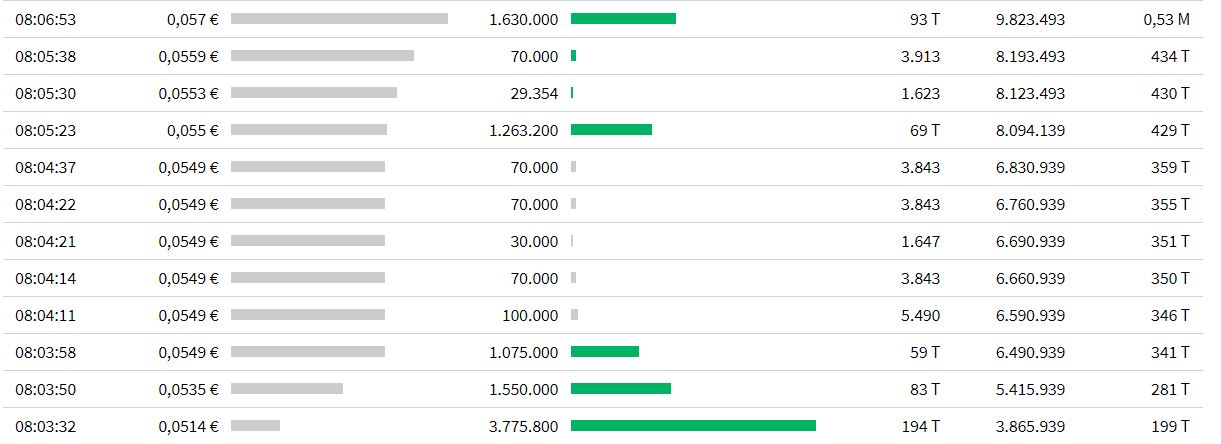Viewport: 1221px width, 444px height.
Task: Select the 8.094.139 cumulative value
Action: tap(1030, 131)
